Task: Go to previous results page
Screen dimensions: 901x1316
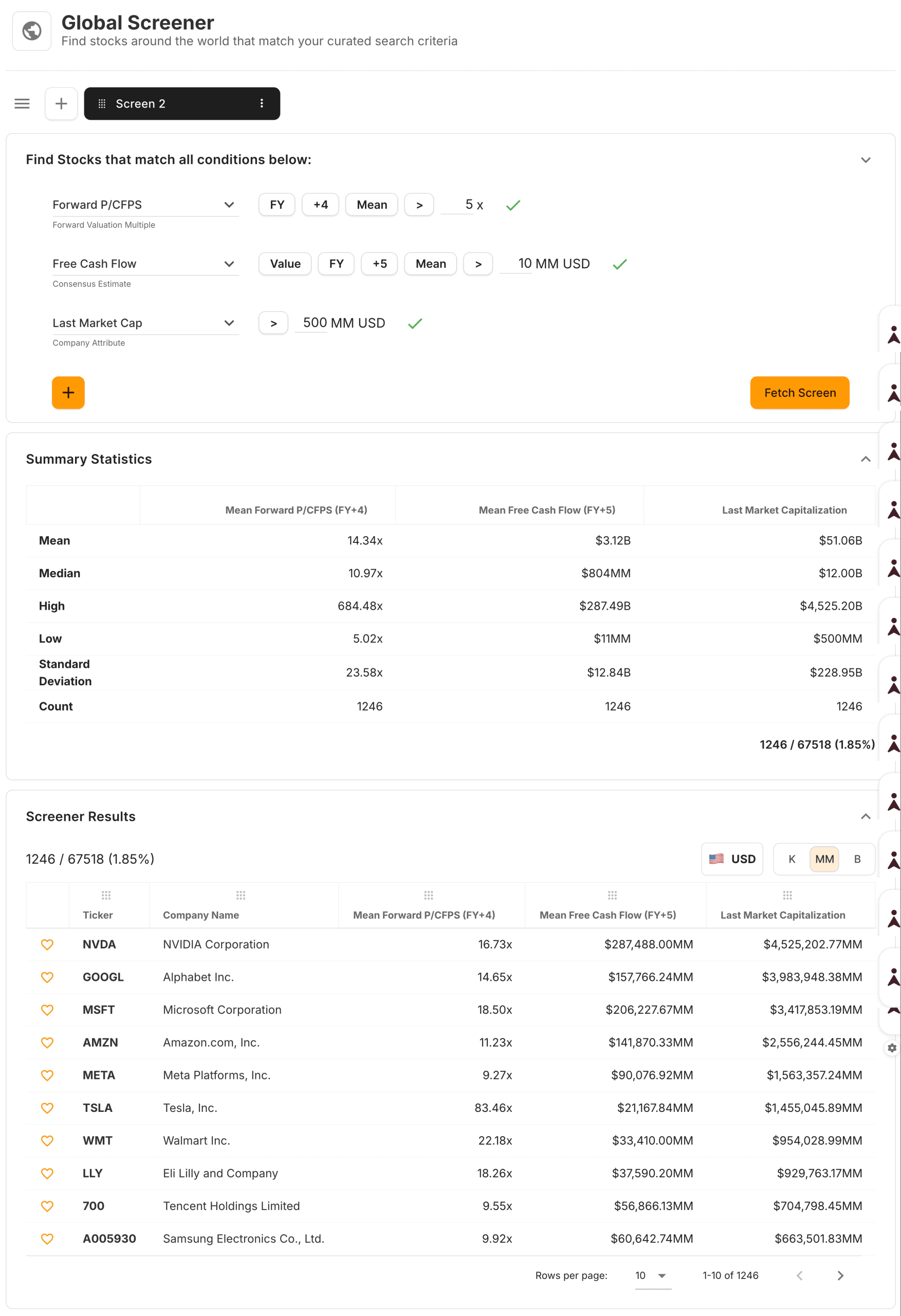Action: tap(799, 1275)
